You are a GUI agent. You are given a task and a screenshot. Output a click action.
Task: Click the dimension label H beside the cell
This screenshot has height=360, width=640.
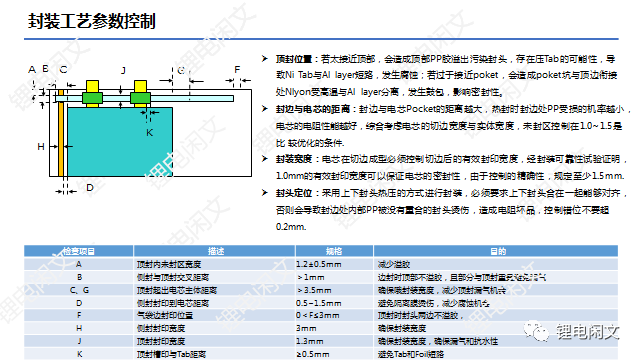click(41, 147)
